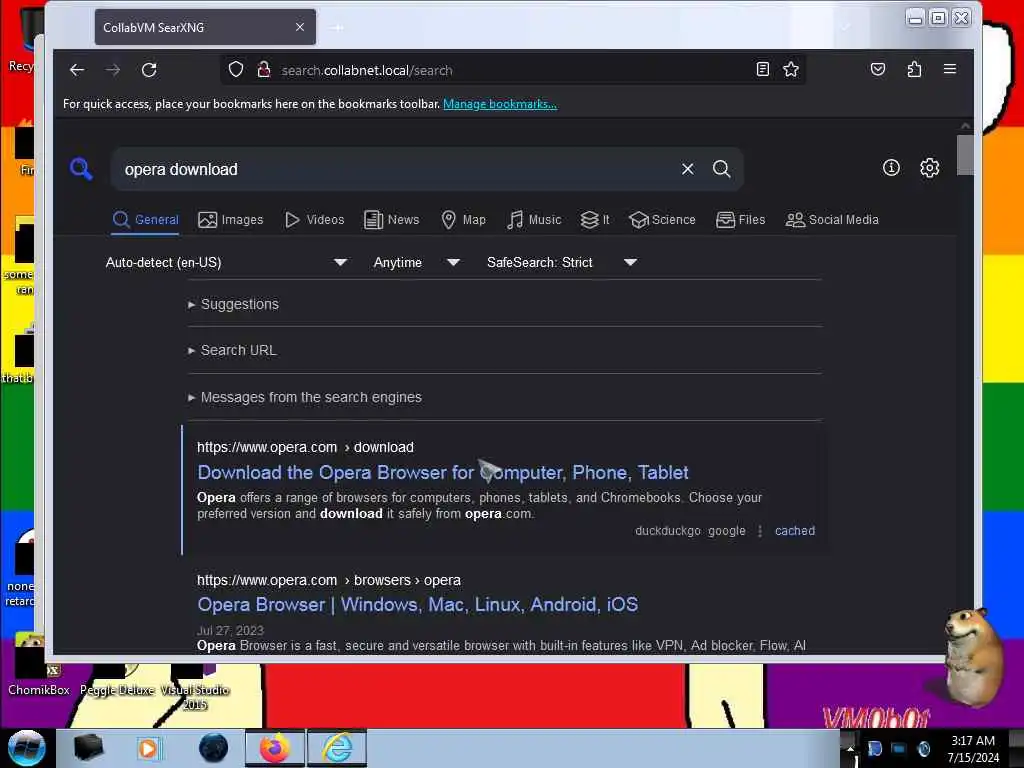
Task: Switch to Images category
Action: [231, 219]
